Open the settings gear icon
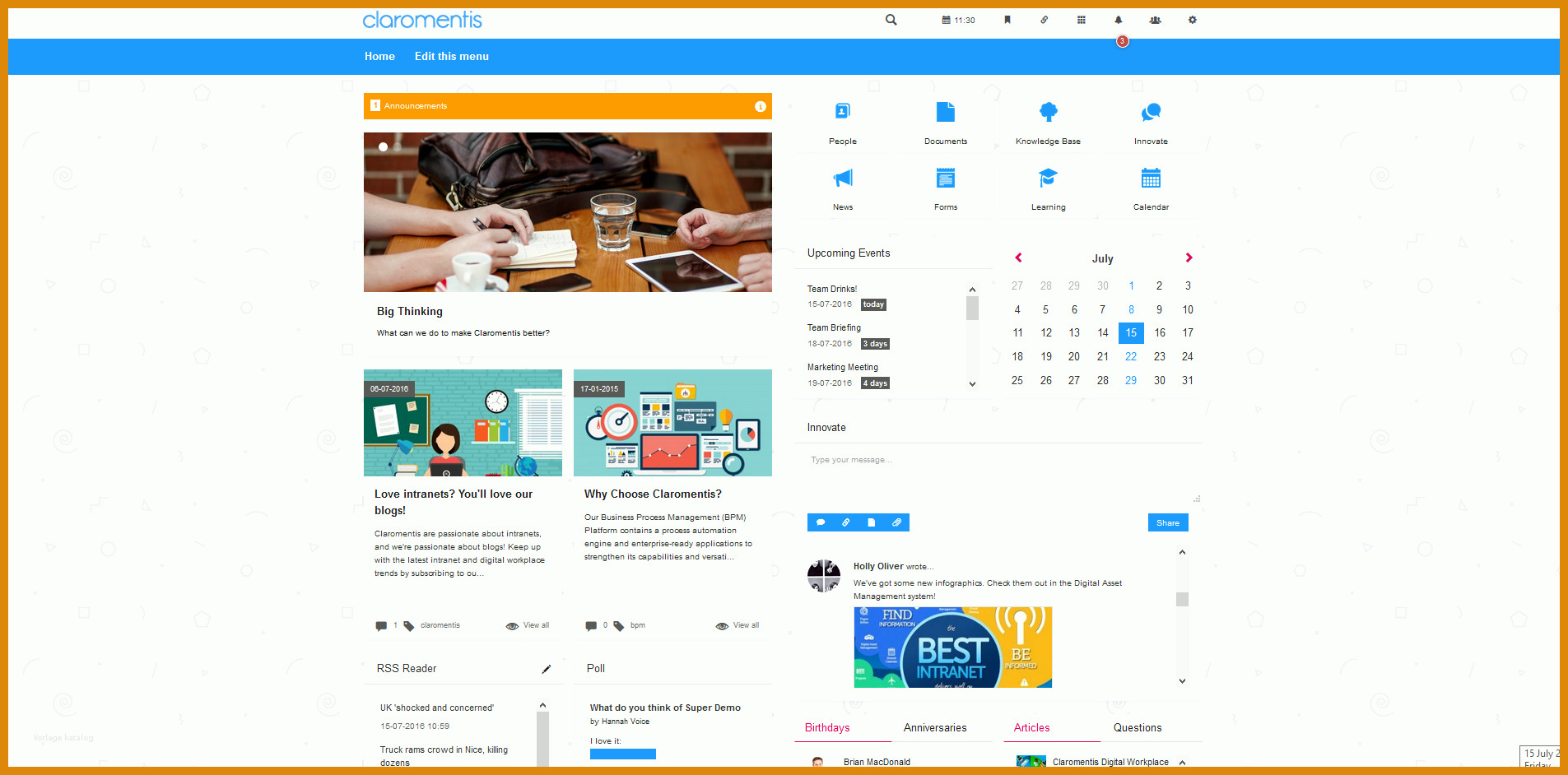The width and height of the screenshot is (1568, 775). tap(1192, 20)
